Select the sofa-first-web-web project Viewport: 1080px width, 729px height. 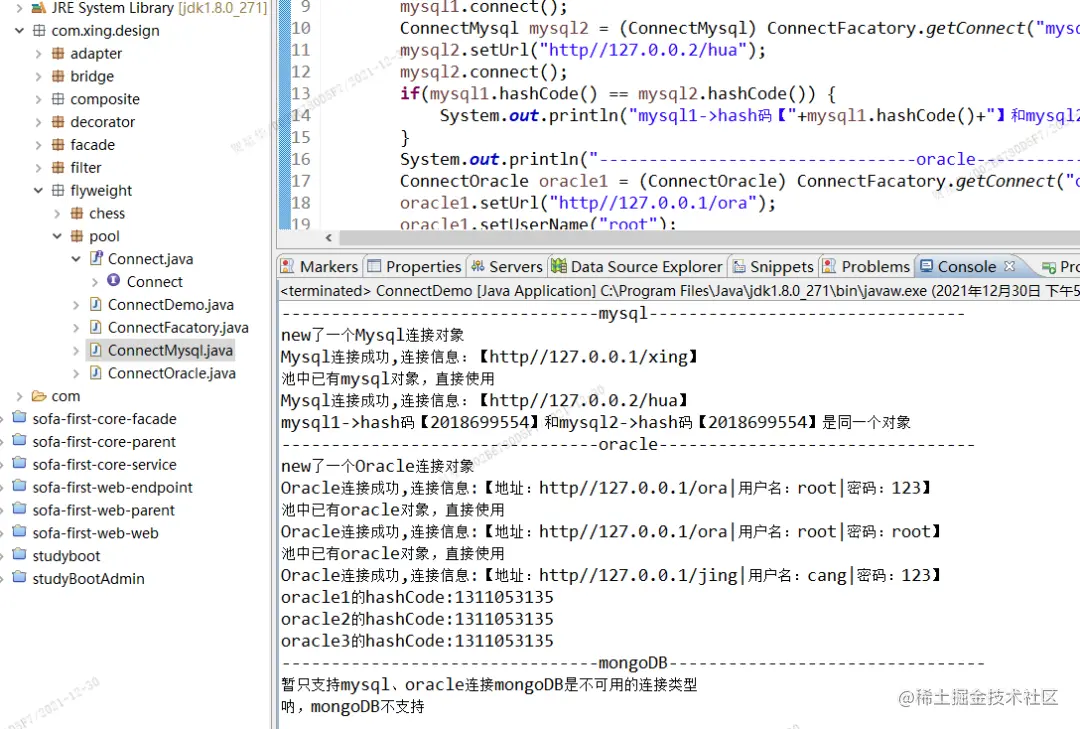(95, 533)
